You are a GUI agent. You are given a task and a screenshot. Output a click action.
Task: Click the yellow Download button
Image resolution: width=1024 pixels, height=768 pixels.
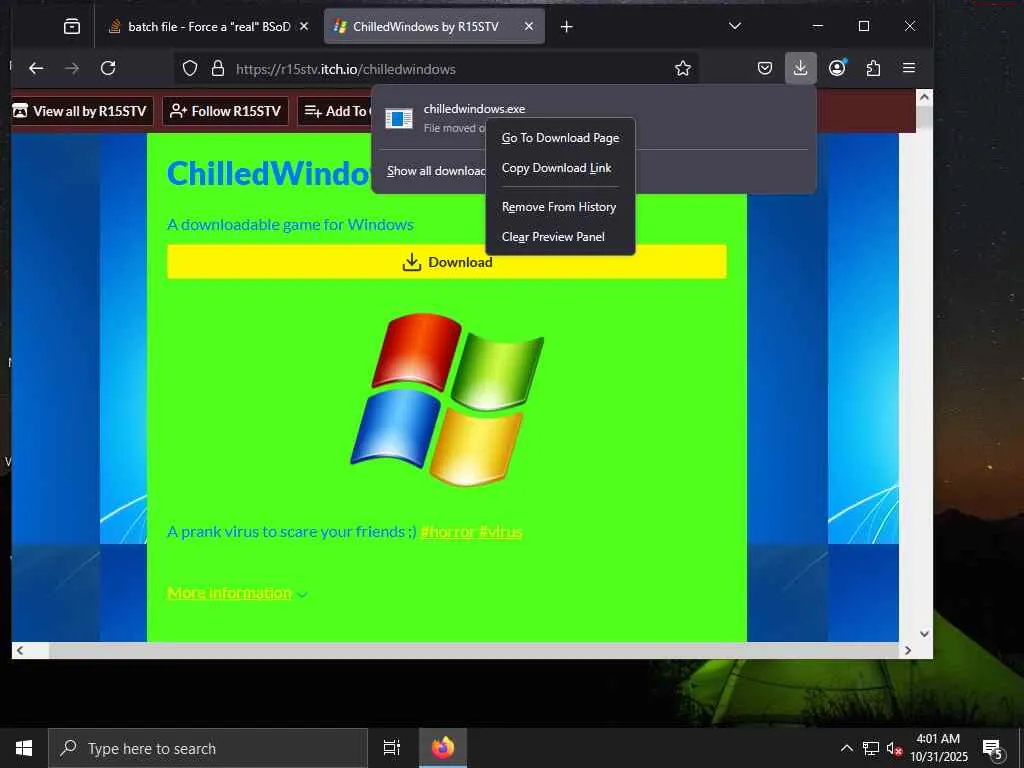tap(447, 262)
